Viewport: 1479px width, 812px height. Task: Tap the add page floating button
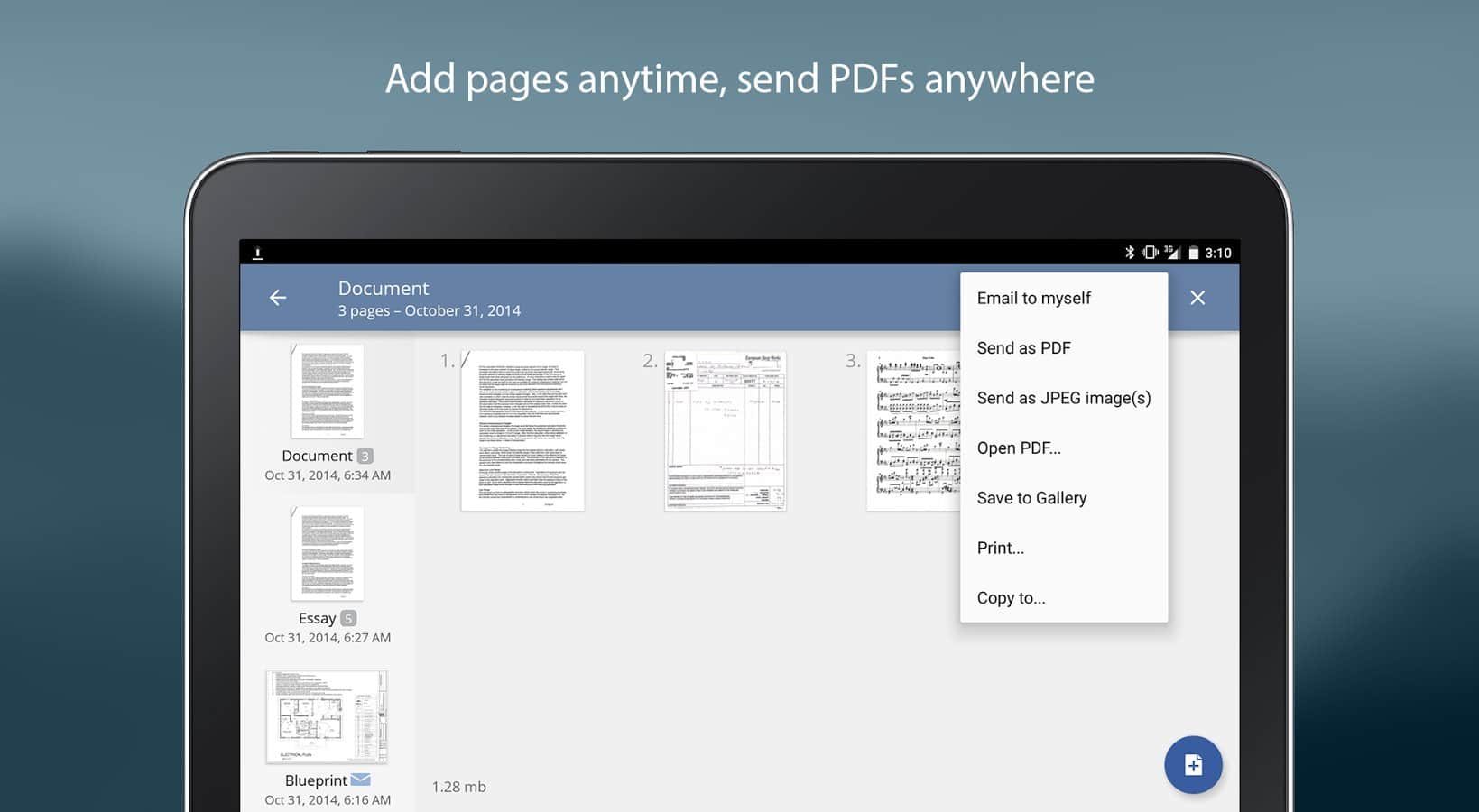[1193, 765]
